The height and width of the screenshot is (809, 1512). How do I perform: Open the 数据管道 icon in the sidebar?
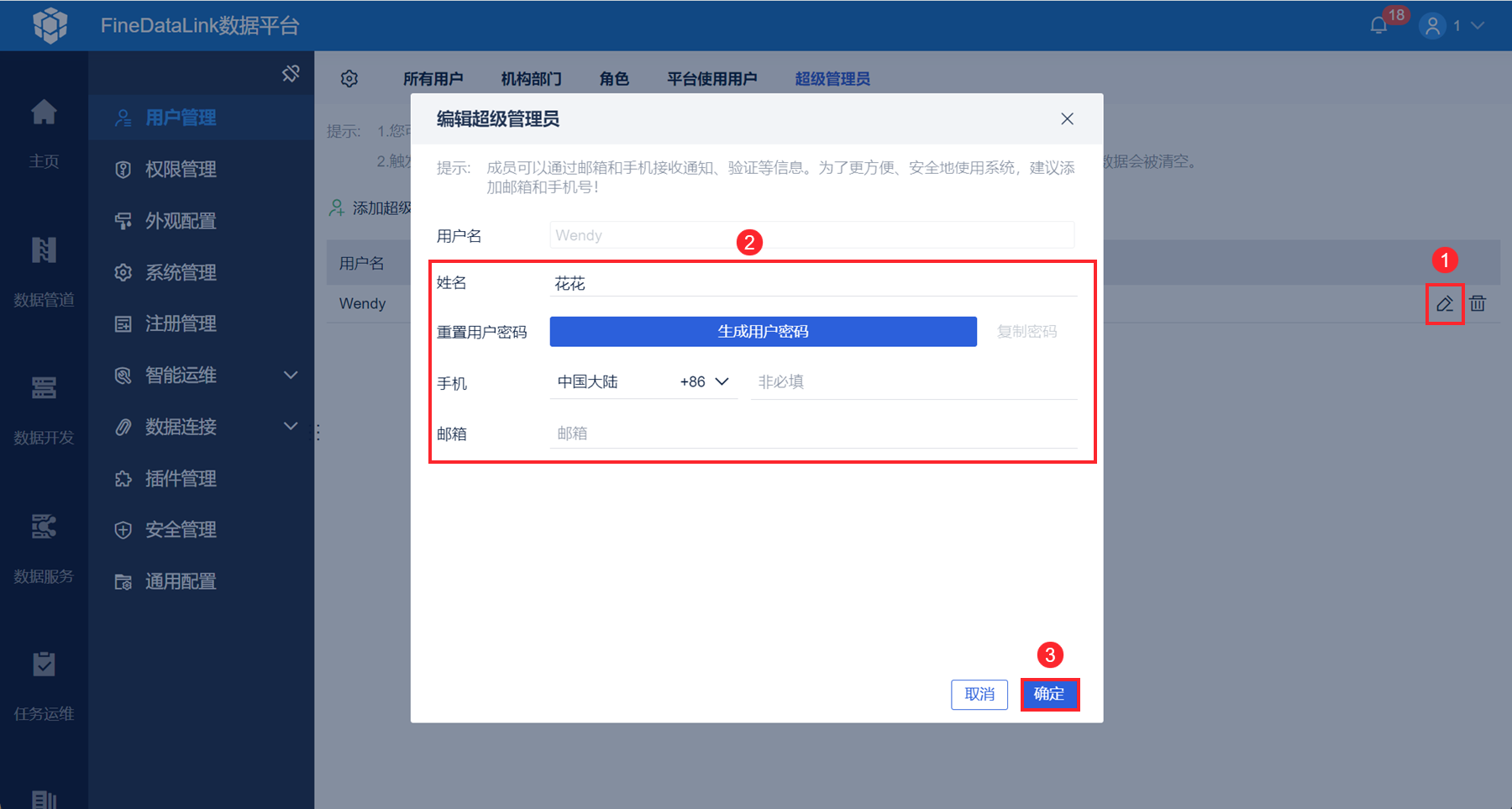44,250
